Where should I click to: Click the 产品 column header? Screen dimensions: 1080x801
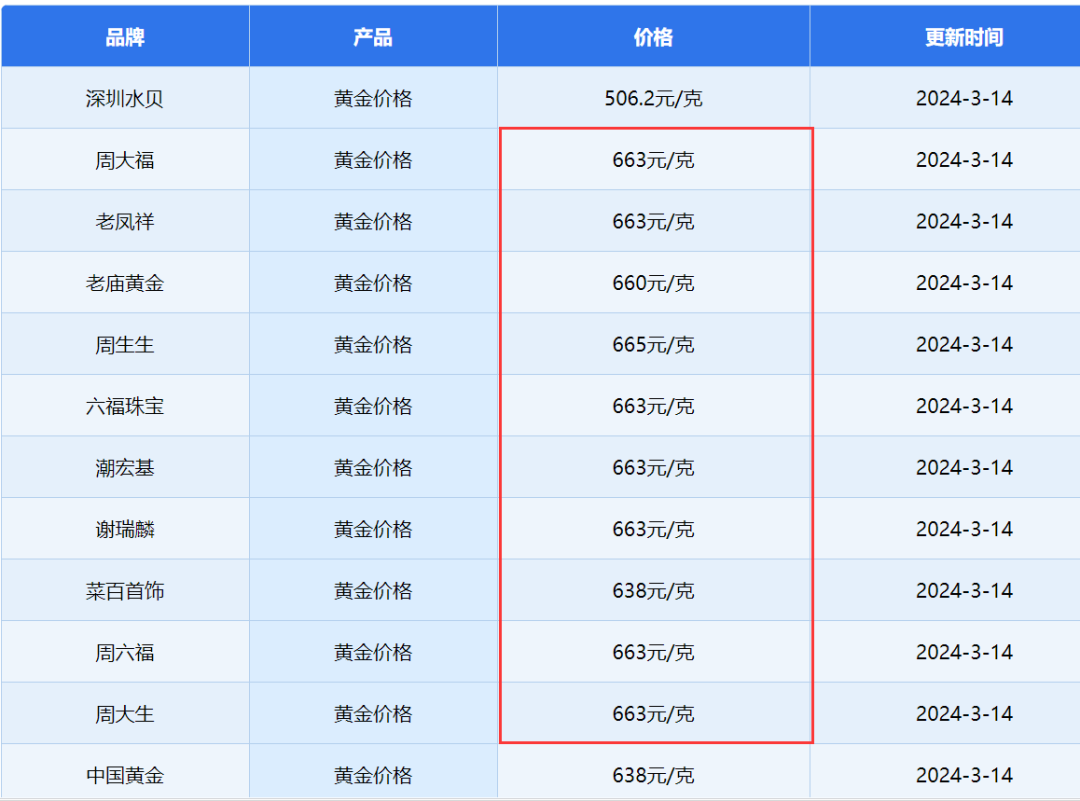pos(373,38)
